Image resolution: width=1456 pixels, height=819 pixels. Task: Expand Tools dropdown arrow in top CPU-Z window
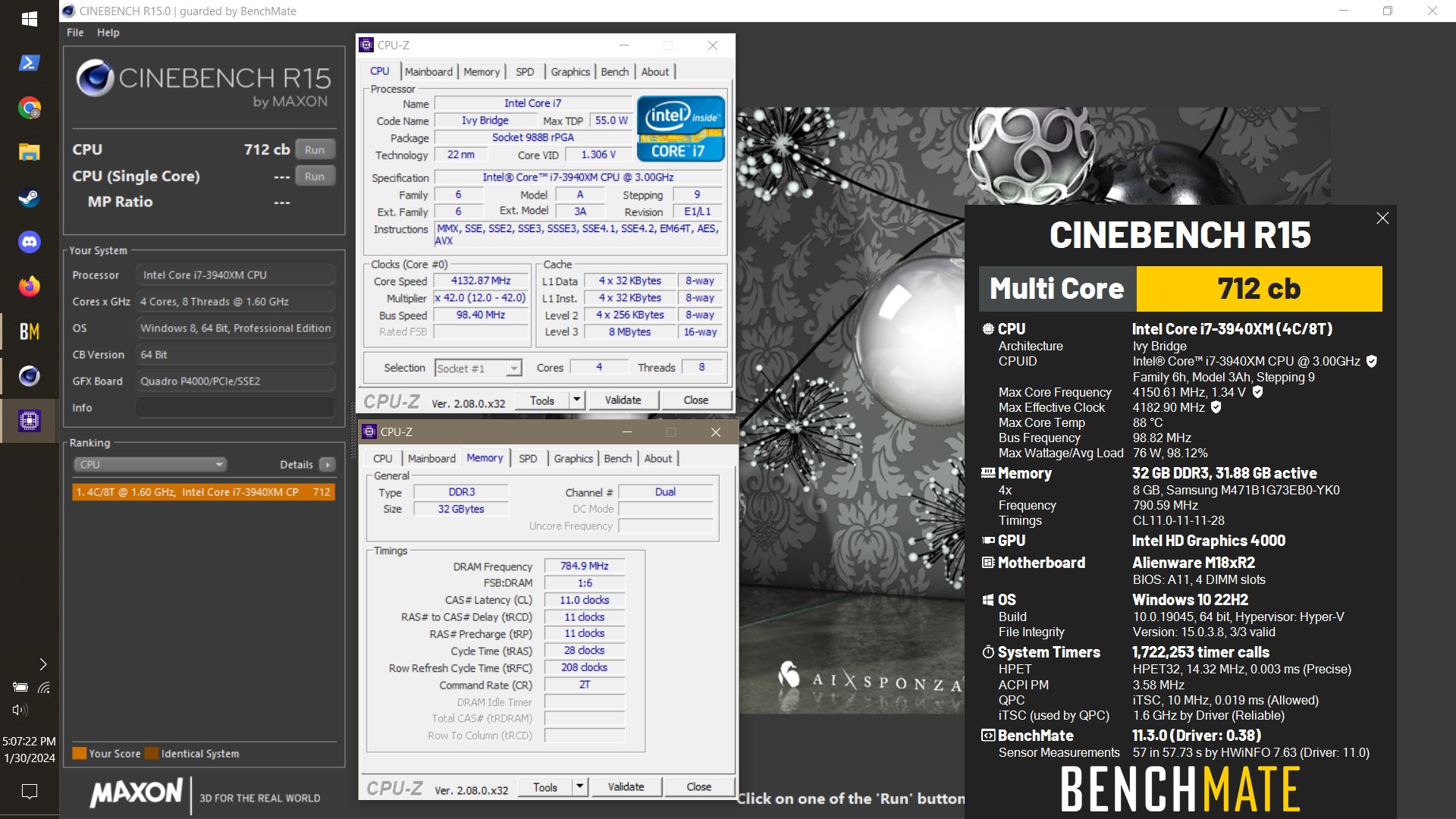click(576, 400)
